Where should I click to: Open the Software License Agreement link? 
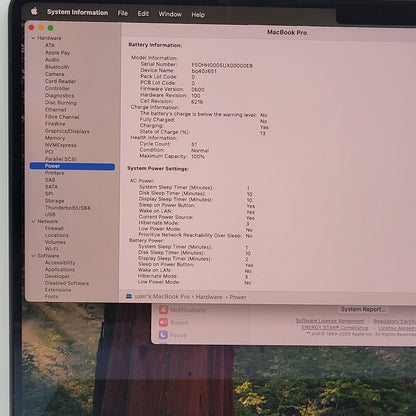click(x=330, y=321)
